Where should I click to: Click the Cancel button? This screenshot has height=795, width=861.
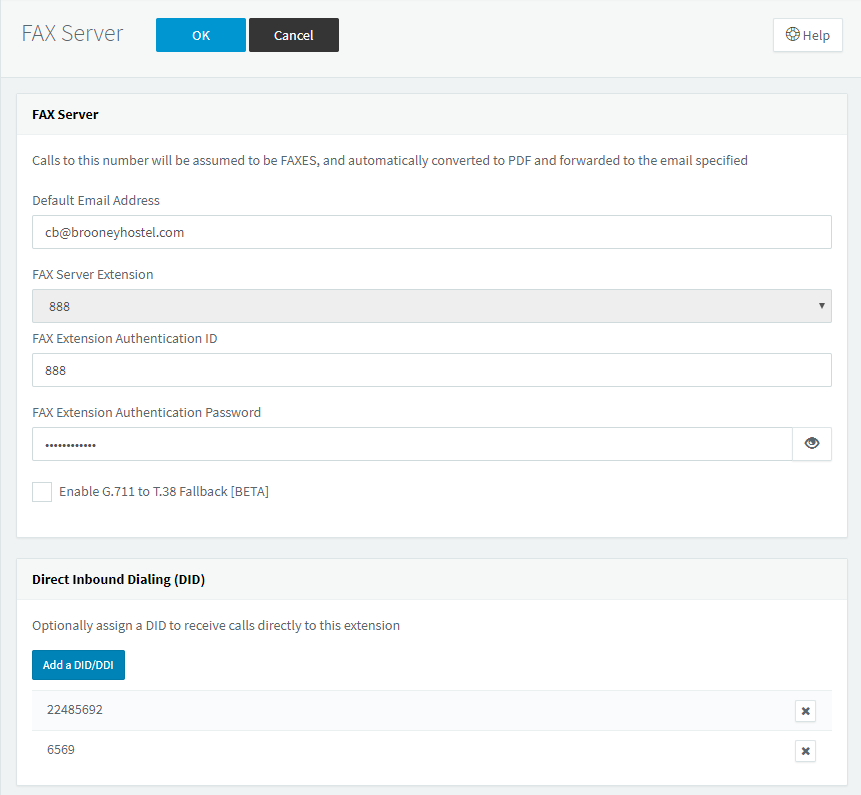(x=294, y=35)
